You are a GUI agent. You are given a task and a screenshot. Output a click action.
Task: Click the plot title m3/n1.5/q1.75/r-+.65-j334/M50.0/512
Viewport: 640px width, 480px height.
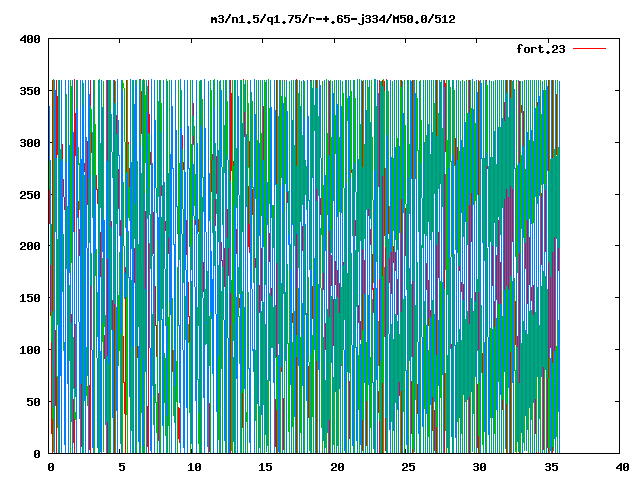pyautogui.click(x=333, y=19)
